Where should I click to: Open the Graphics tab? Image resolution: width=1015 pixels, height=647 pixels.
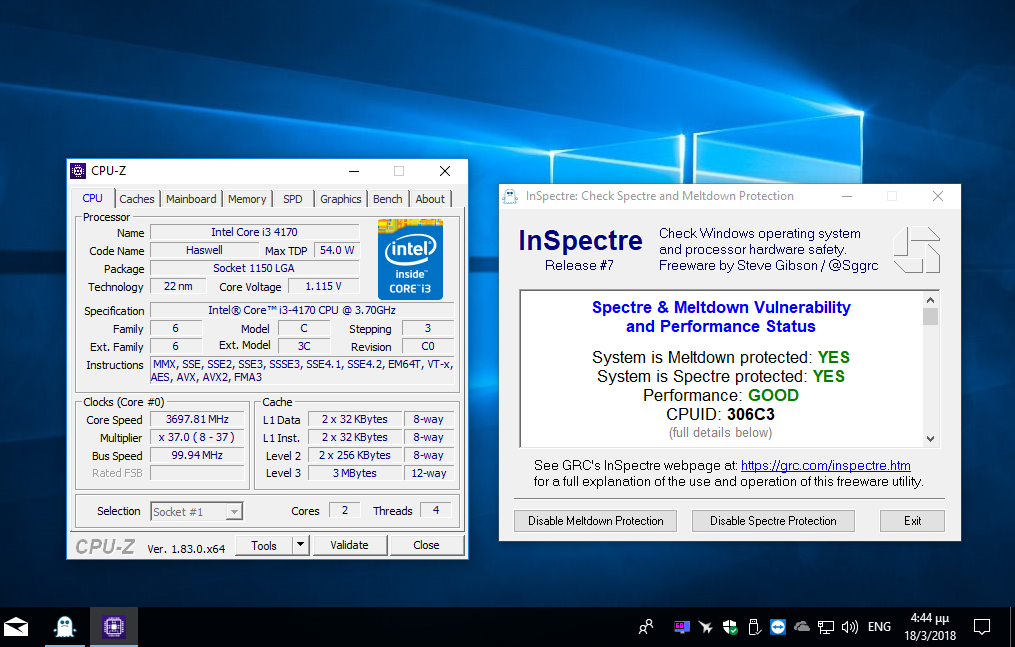340,199
